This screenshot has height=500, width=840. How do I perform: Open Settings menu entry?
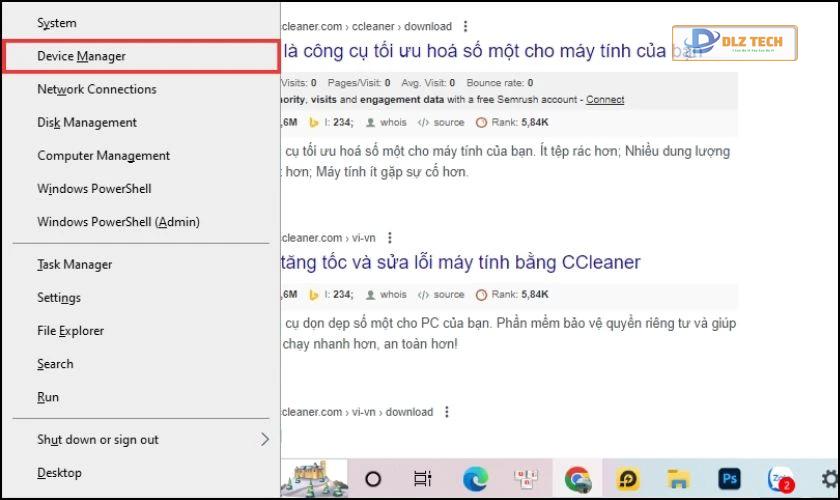coord(141,298)
